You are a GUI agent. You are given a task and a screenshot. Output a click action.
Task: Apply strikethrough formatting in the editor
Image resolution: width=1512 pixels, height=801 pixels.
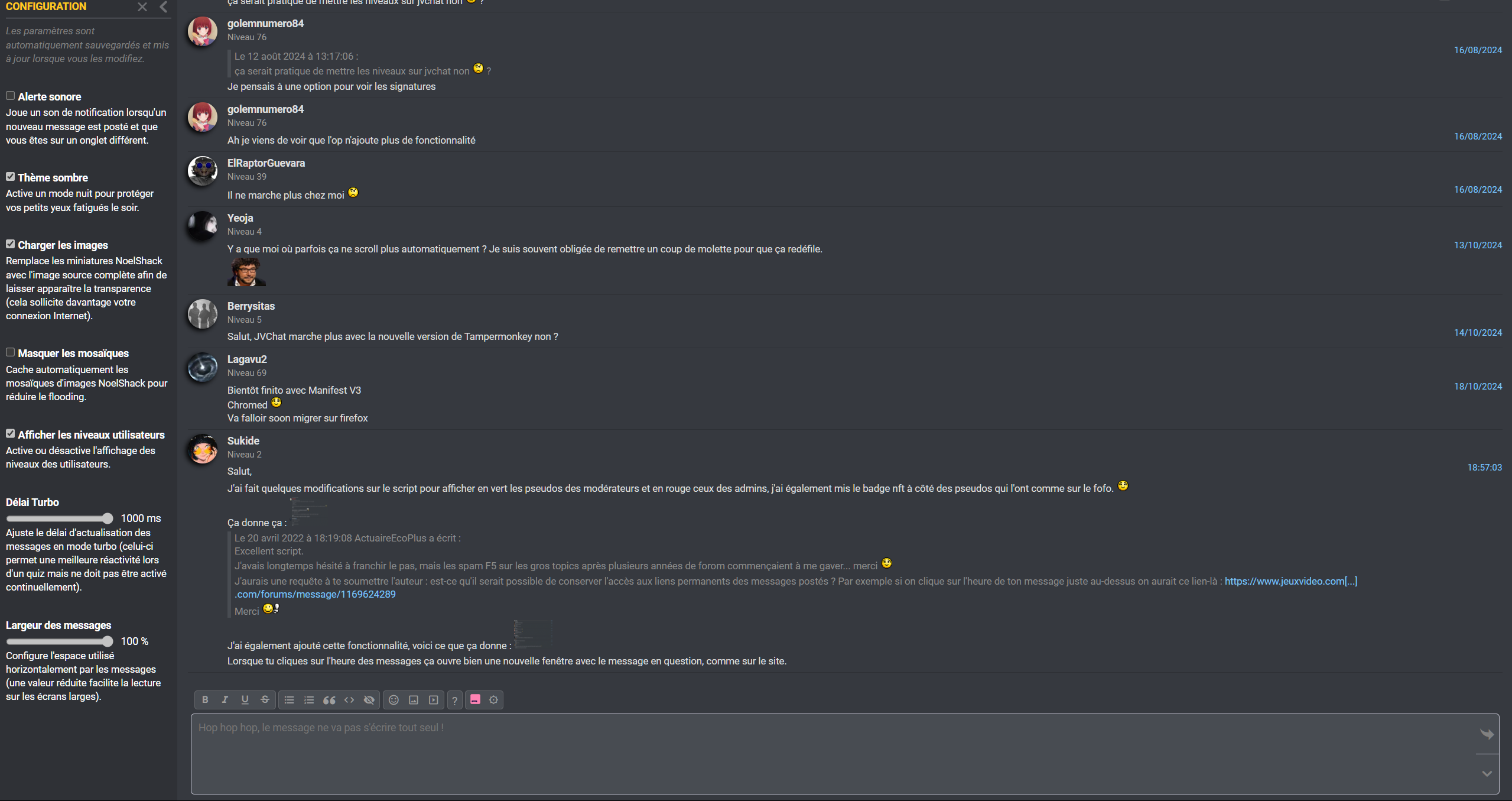coord(265,699)
